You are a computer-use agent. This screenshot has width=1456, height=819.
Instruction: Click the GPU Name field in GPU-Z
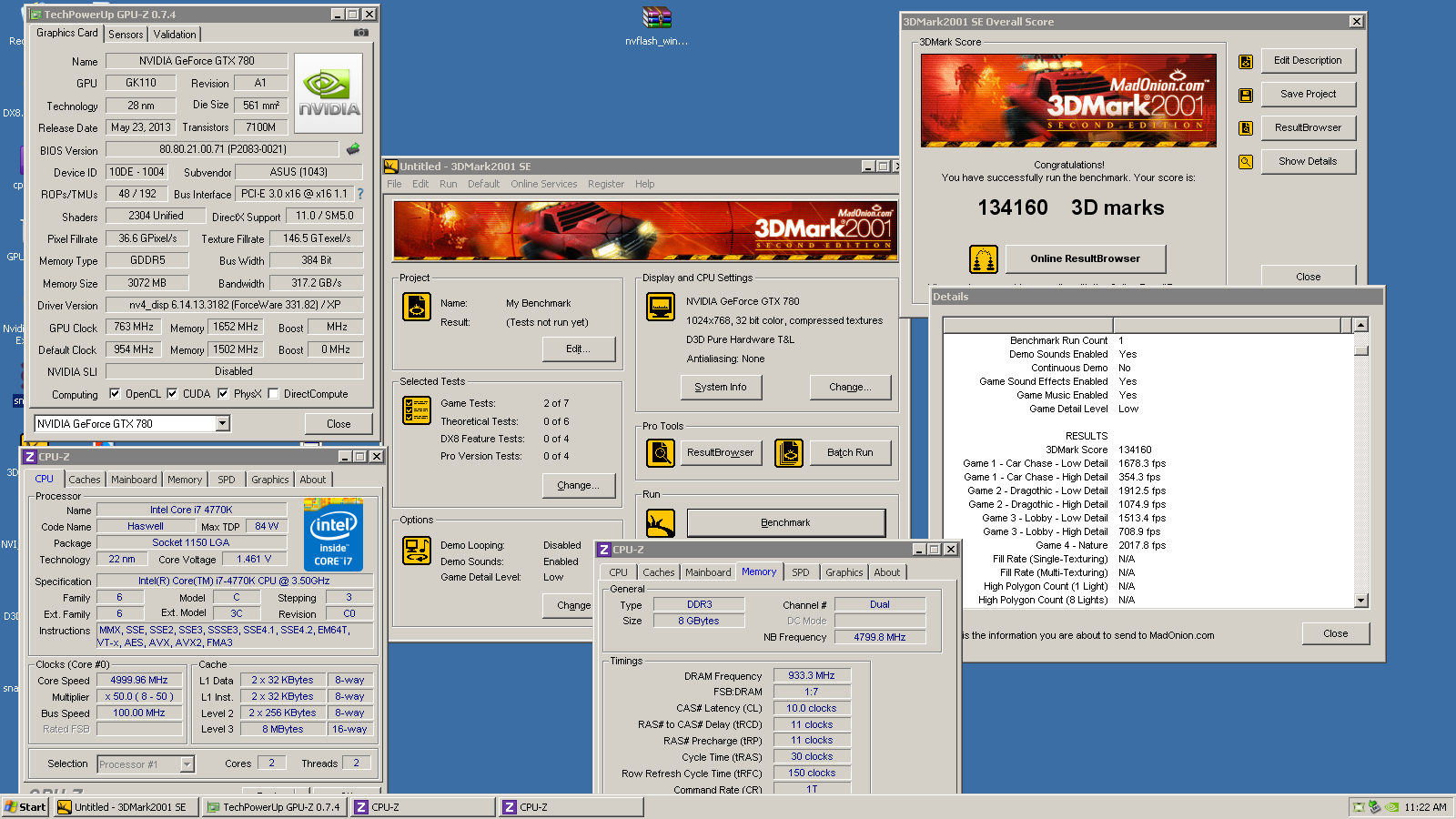(197, 61)
